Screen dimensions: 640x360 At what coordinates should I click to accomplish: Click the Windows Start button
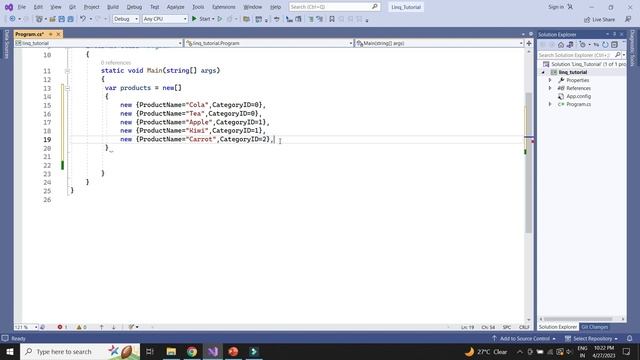(x=10, y=351)
